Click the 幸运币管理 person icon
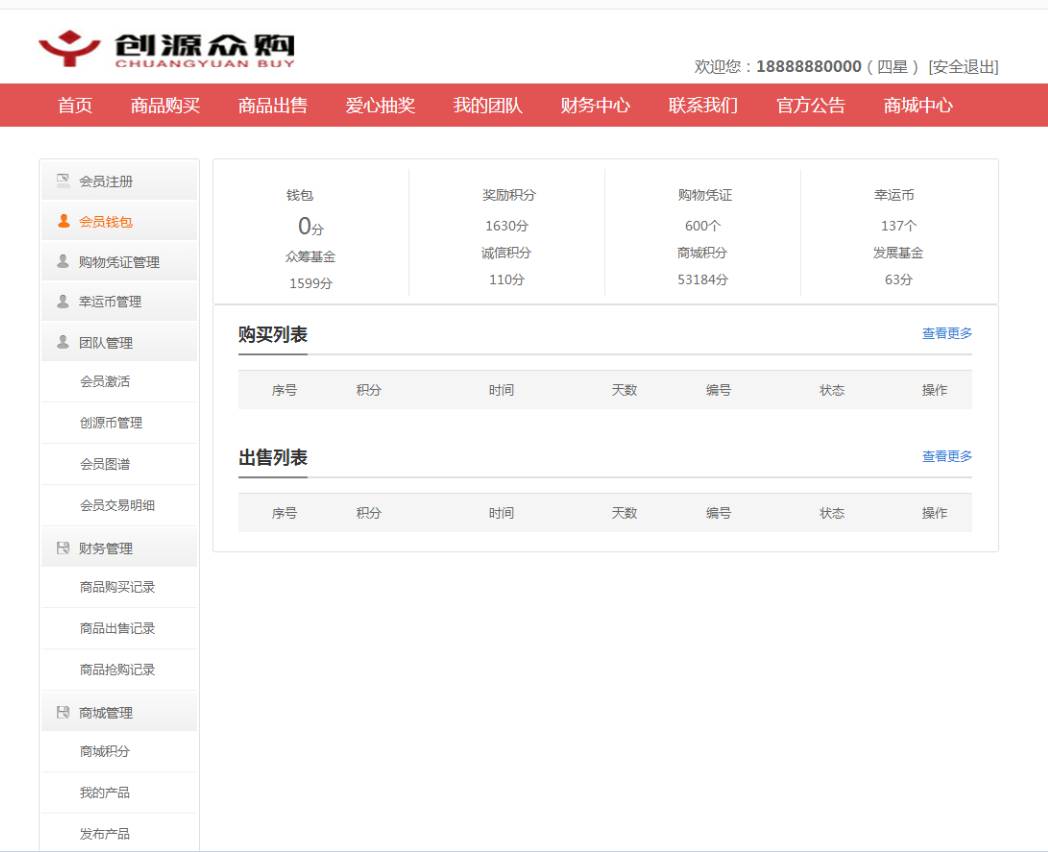The width and height of the screenshot is (1048, 852). [63, 301]
